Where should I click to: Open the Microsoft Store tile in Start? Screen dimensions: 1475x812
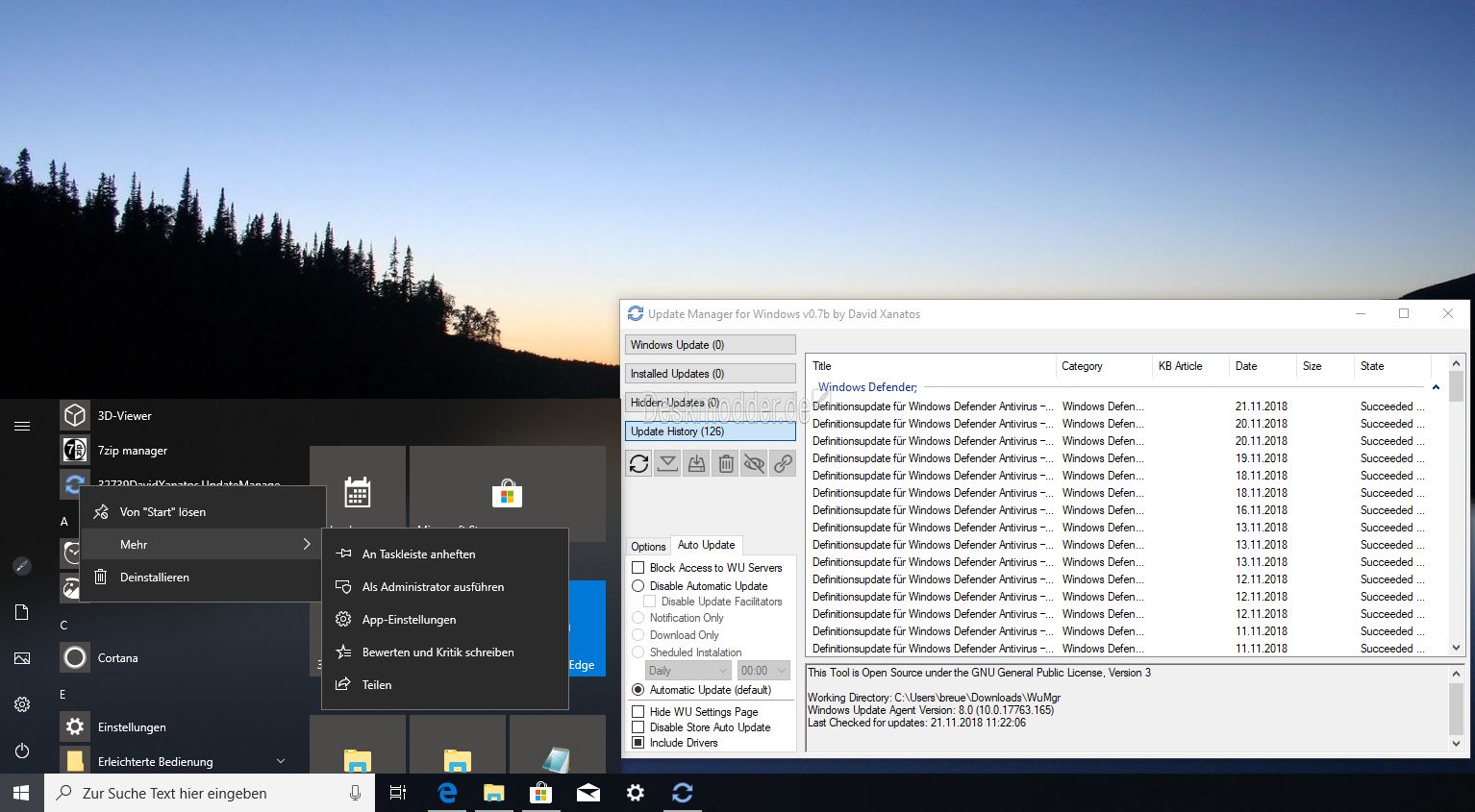[507, 493]
